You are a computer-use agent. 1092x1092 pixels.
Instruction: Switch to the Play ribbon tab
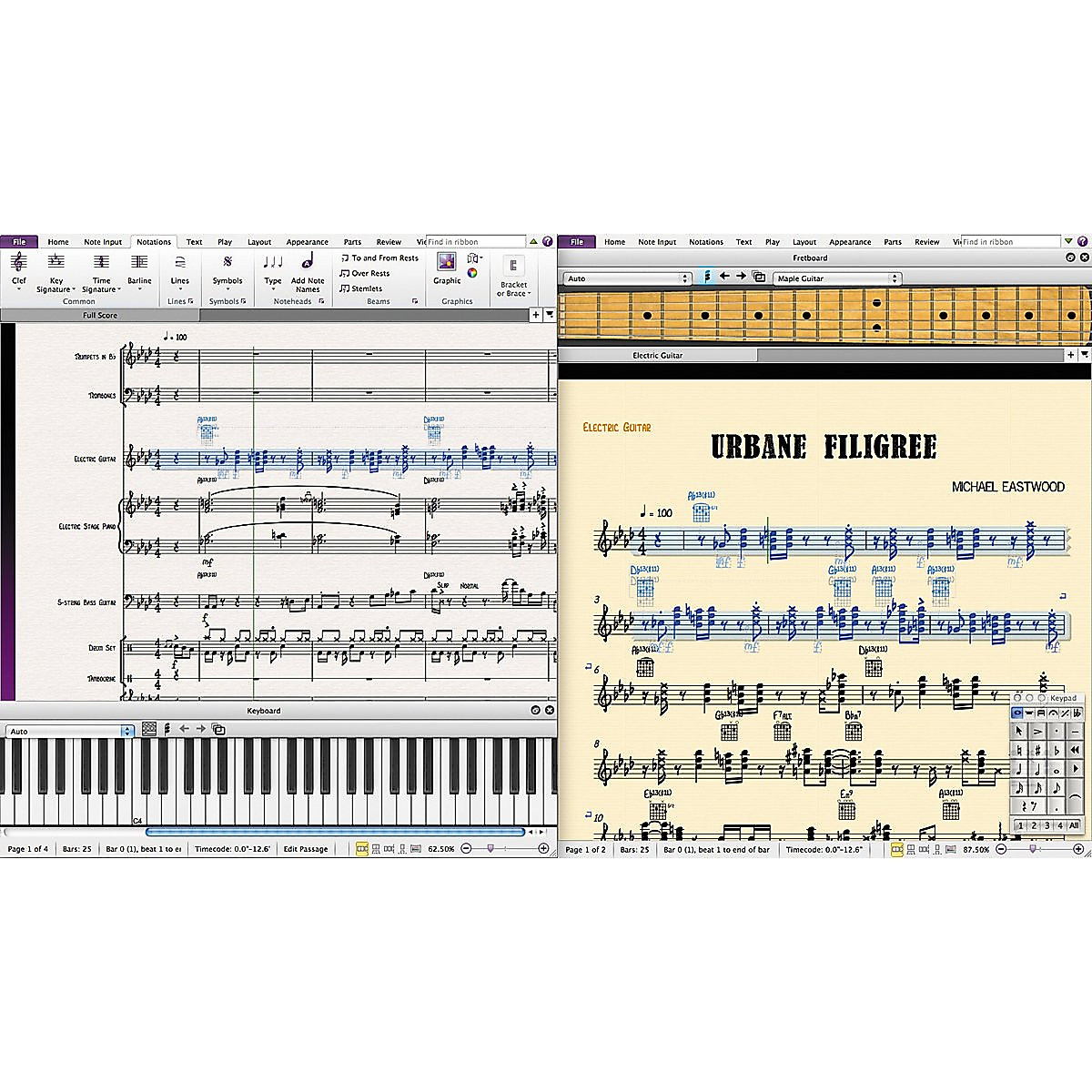224,241
